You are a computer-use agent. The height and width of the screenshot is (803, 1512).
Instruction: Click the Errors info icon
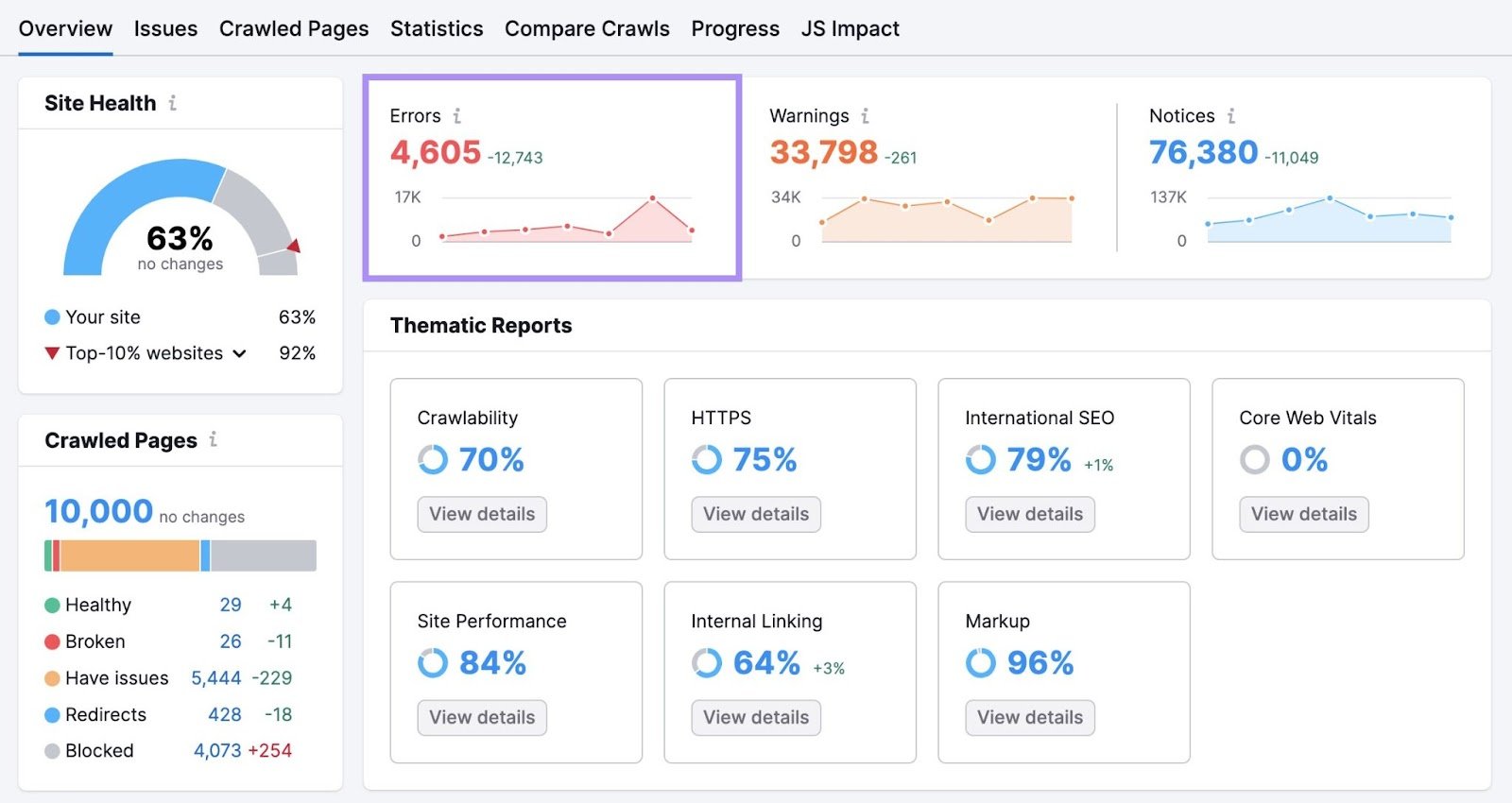[456, 116]
